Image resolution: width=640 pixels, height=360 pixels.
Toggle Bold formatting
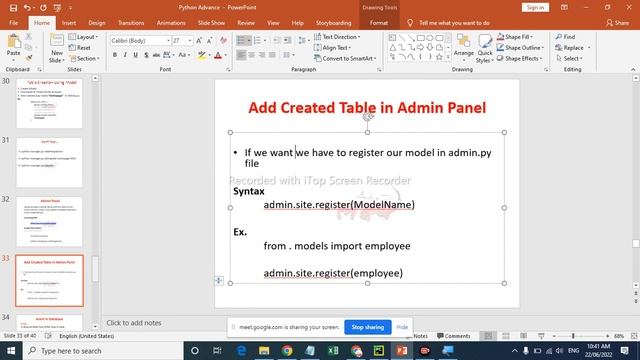(x=115, y=55)
